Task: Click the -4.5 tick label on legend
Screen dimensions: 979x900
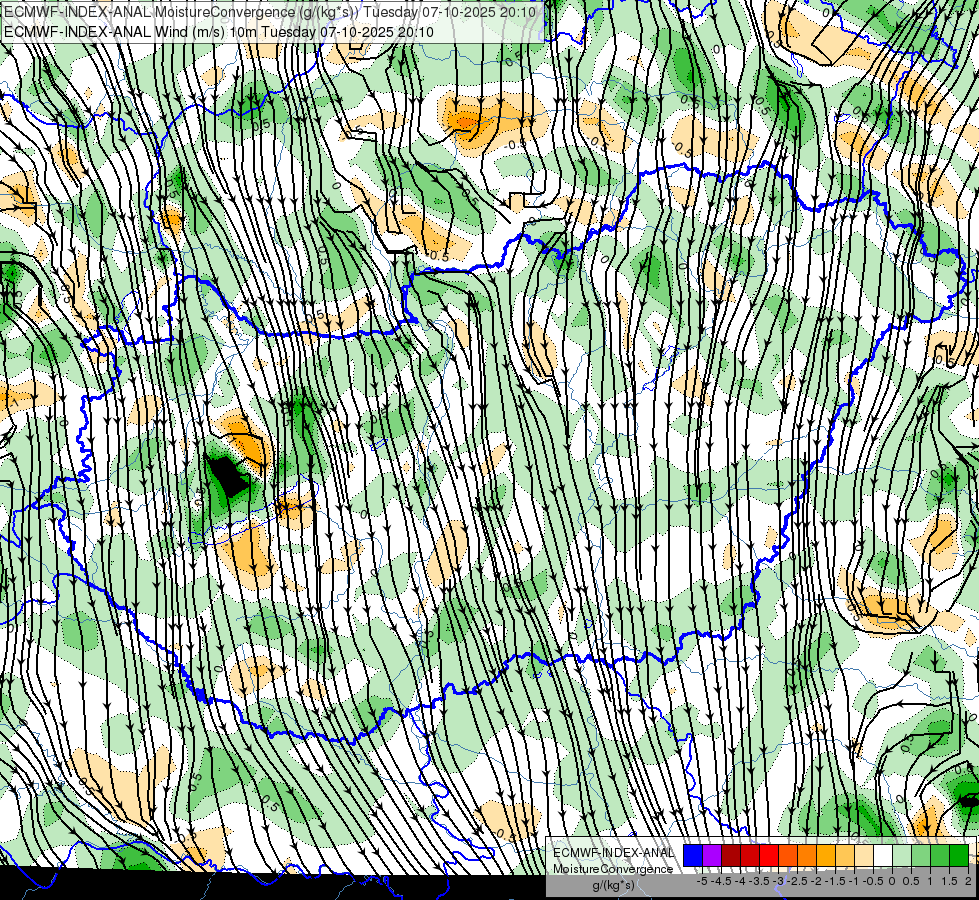Action: tap(721, 881)
